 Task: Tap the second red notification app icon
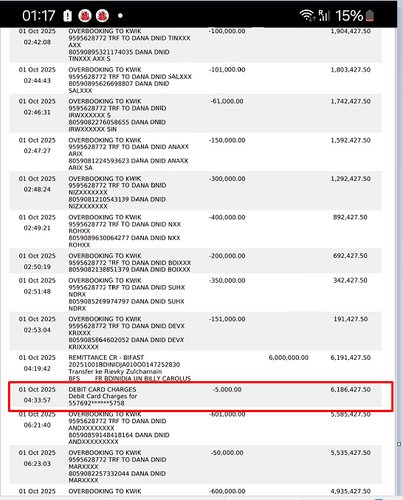point(102,16)
